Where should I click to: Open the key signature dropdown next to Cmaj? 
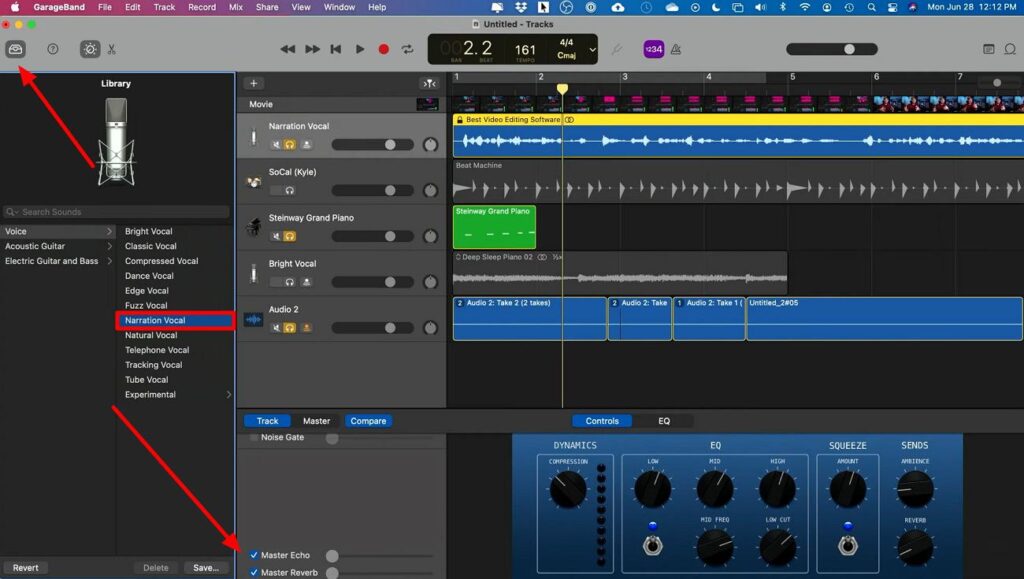coord(592,47)
